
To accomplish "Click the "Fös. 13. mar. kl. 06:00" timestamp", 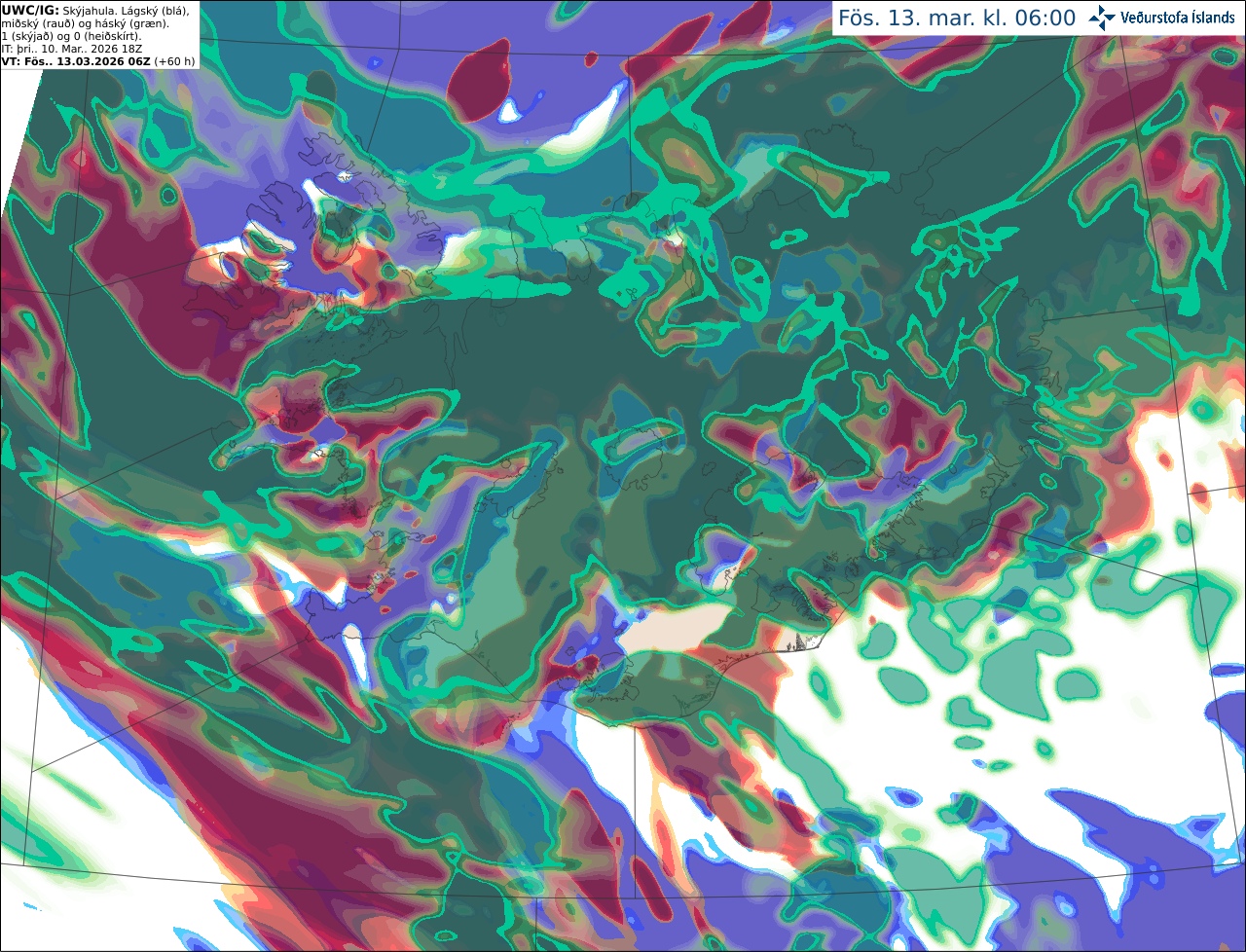I will (x=957, y=18).
